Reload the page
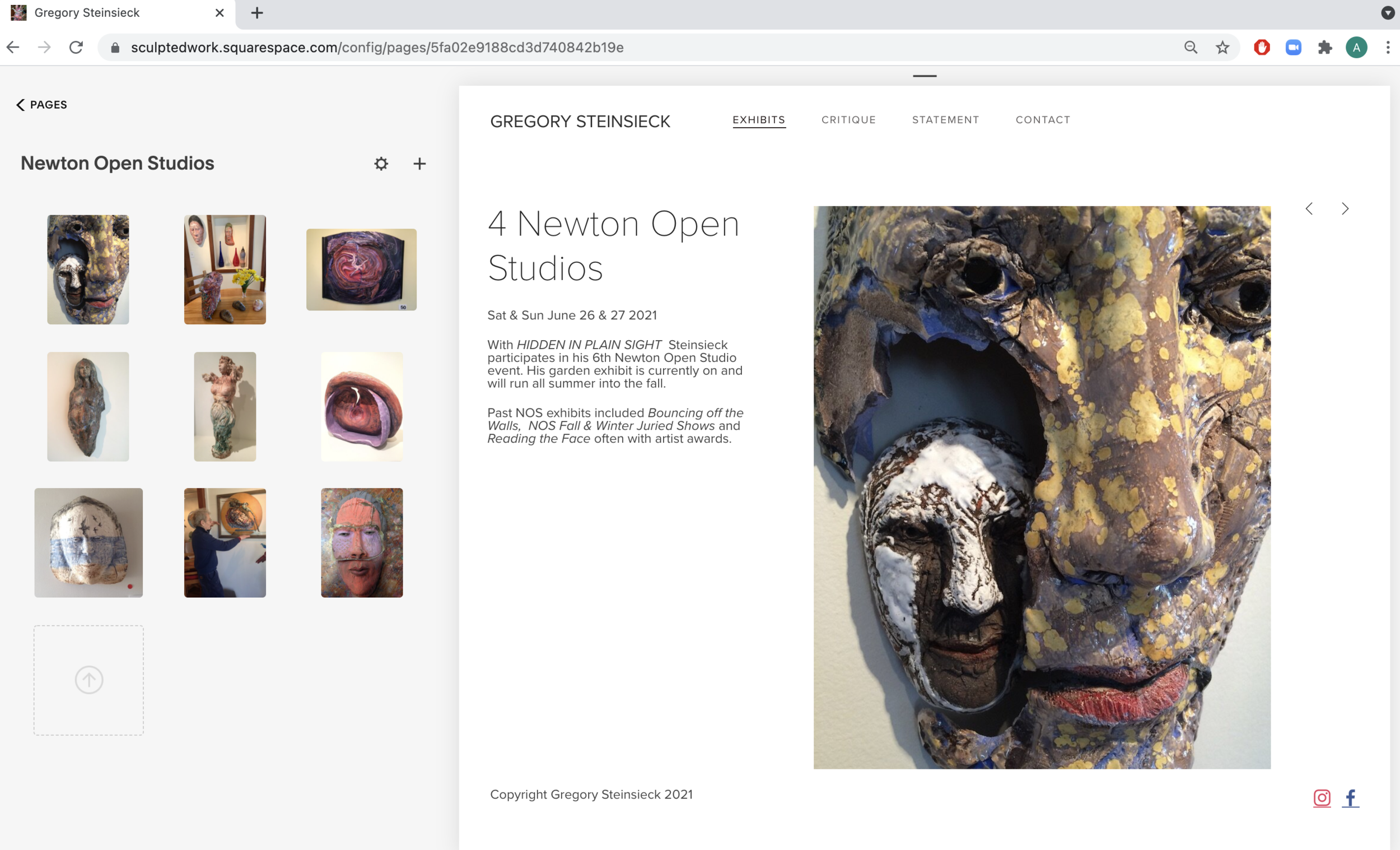 tap(76, 47)
